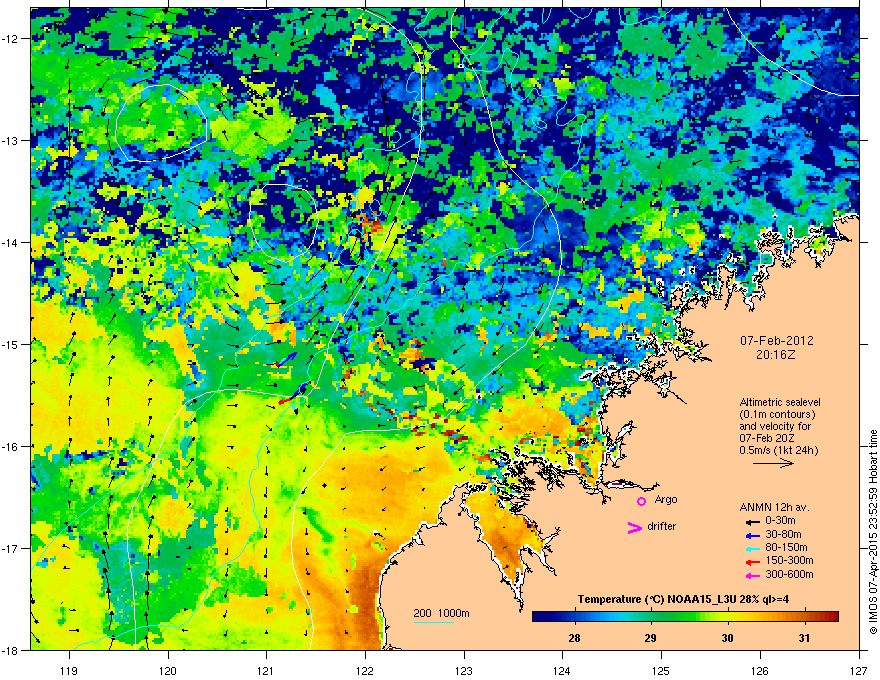The height and width of the screenshot is (680, 880).
Task: Click the magenta drifter arrowhead symbol
Action: point(635,528)
